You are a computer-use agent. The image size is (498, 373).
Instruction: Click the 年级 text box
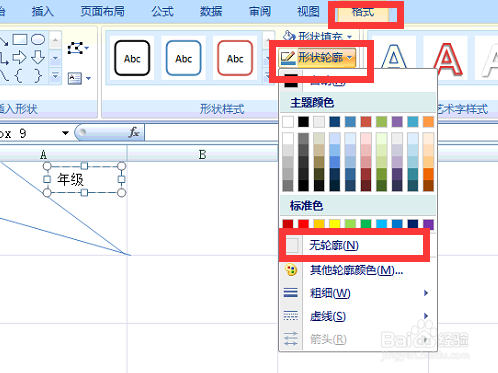click(84, 179)
